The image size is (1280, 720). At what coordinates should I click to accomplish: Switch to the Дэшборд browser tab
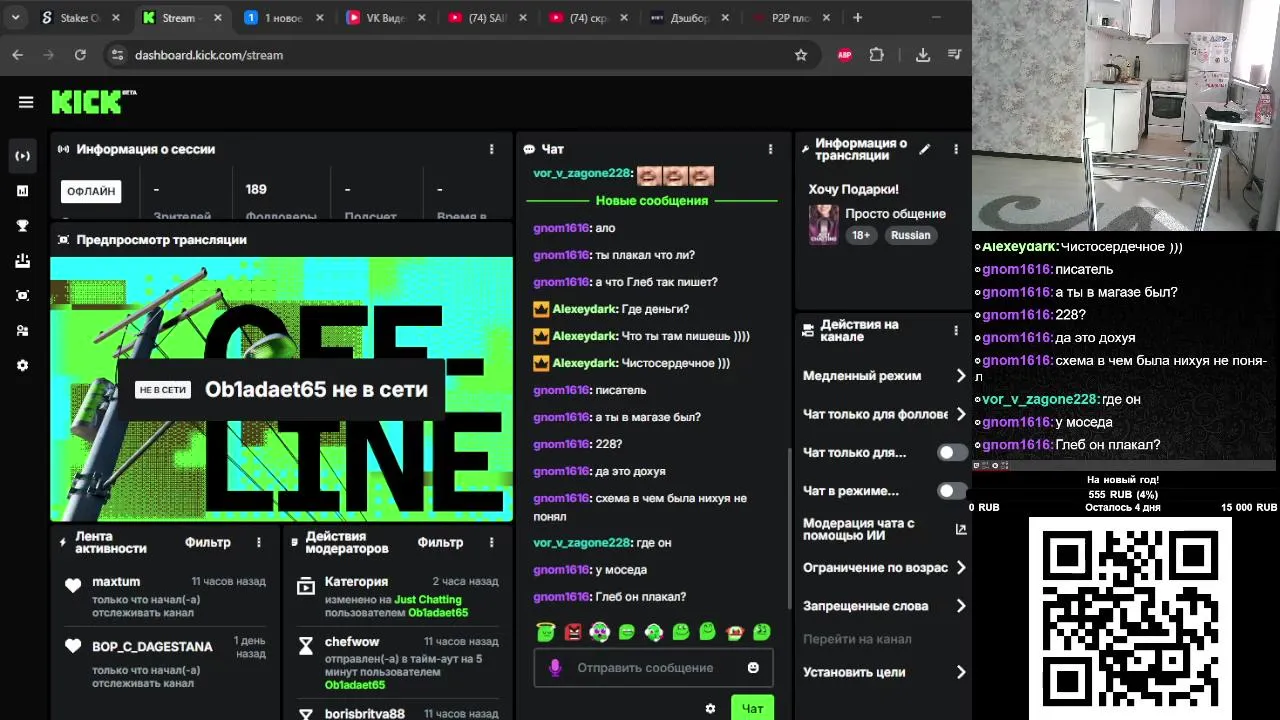(x=689, y=18)
